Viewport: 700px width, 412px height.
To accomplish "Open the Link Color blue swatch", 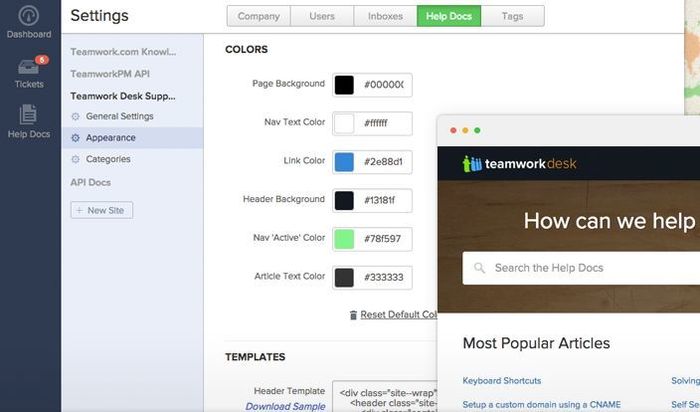I will tap(344, 162).
